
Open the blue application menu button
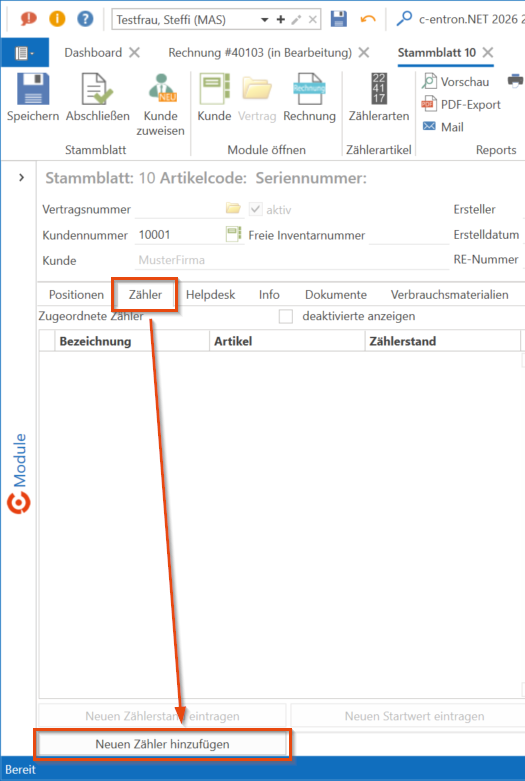[25, 52]
